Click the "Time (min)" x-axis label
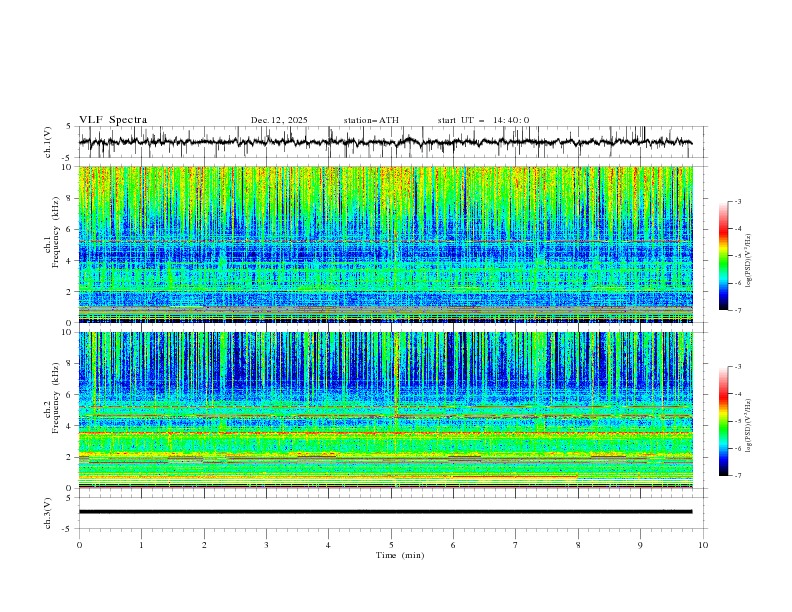Image resolution: width=792 pixels, height=612 pixels. pos(400,555)
